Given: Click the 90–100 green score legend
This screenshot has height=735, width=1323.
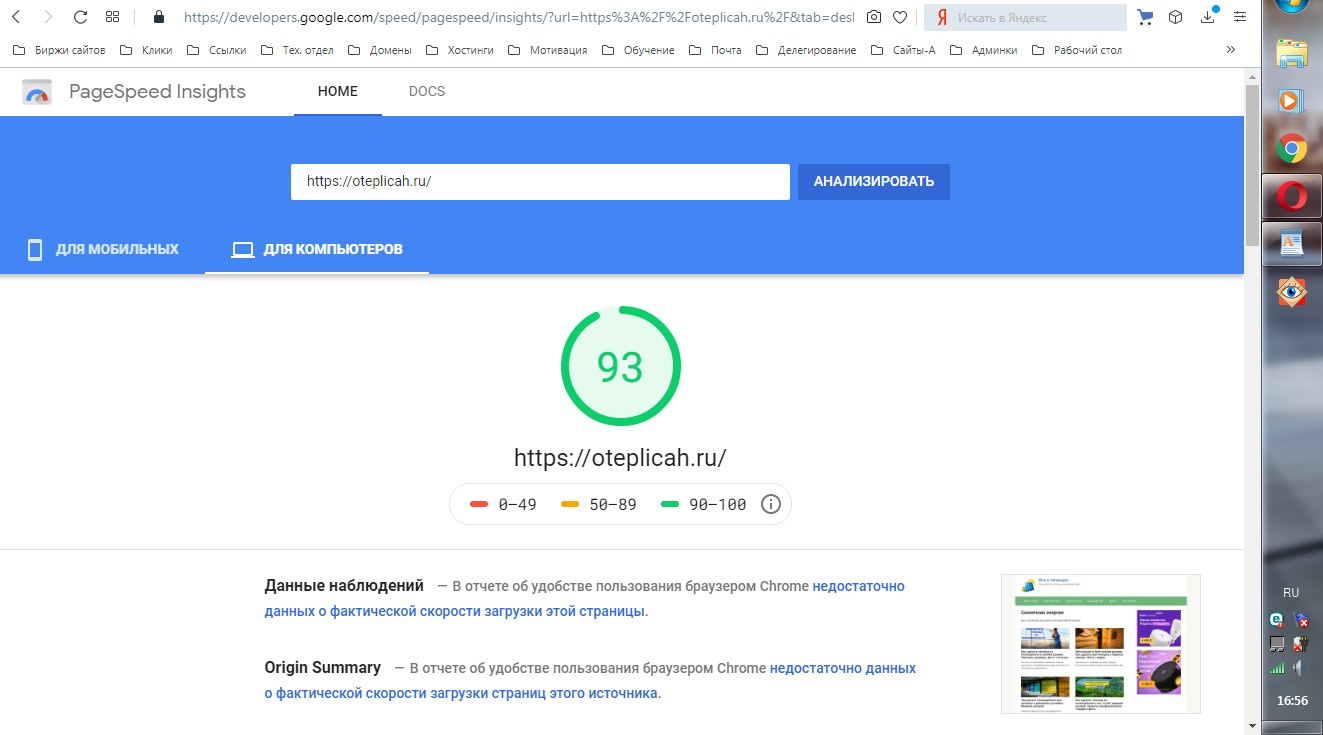Looking at the screenshot, I should pyautogui.click(x=704, y=504).
